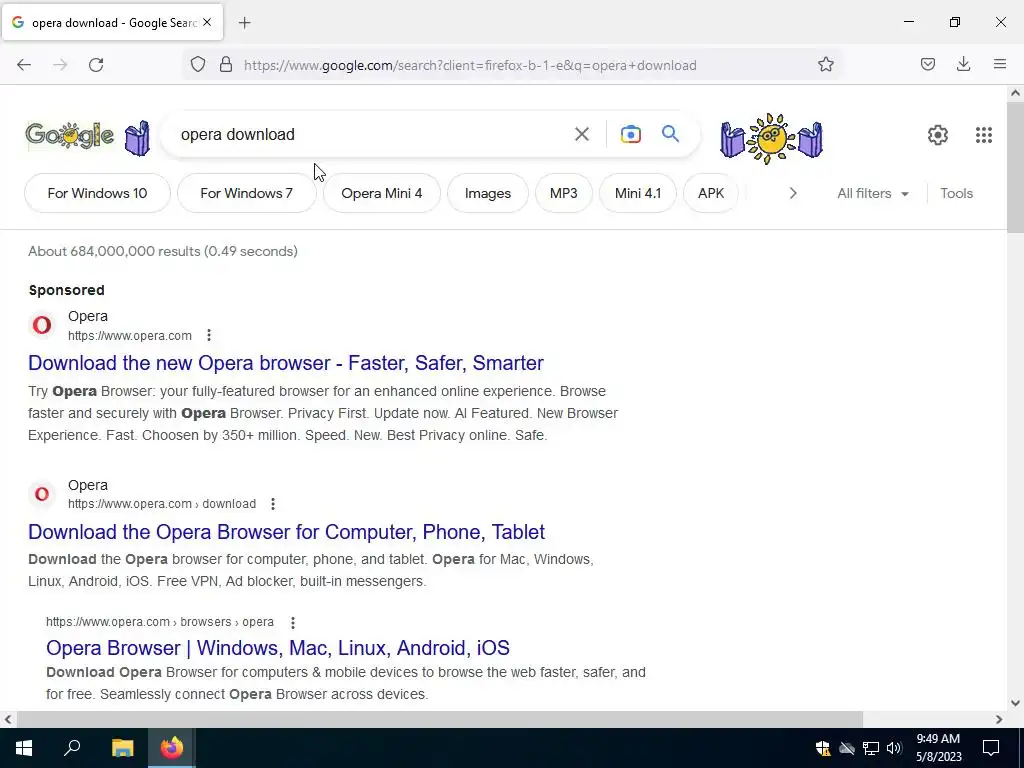Show more filter chips with the arrow

(793, 193)
